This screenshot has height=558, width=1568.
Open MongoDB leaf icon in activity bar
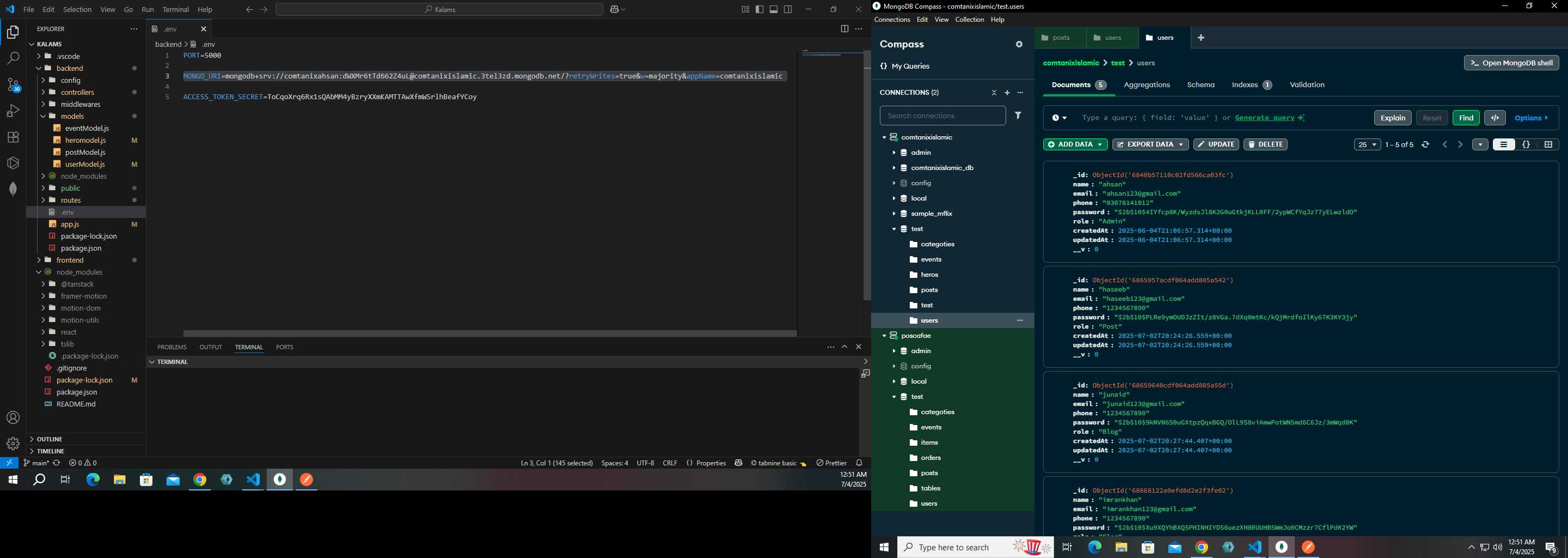13,189
